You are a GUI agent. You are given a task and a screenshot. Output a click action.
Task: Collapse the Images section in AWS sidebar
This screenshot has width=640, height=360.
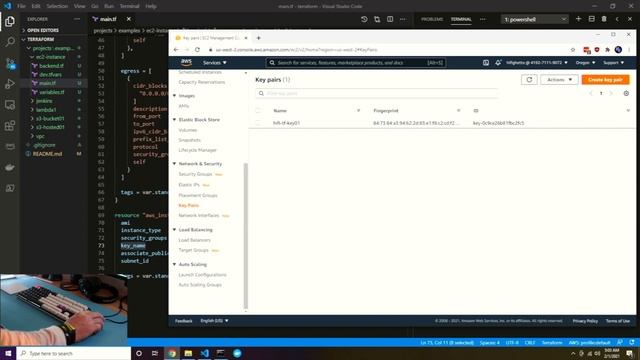(175, 96)
